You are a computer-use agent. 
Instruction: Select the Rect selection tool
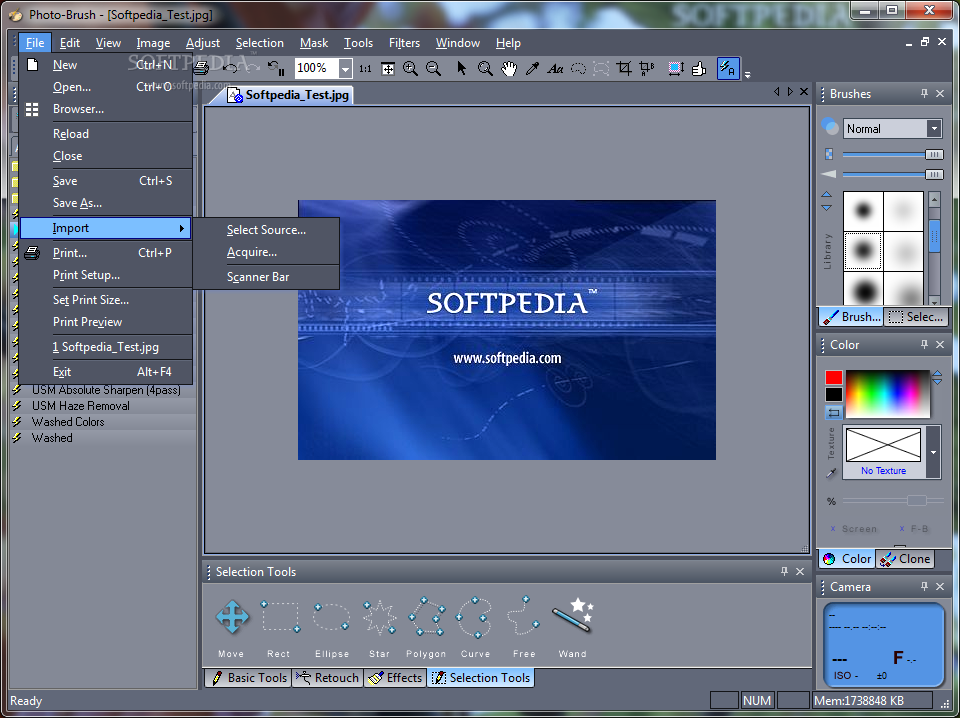click(280, 616)
